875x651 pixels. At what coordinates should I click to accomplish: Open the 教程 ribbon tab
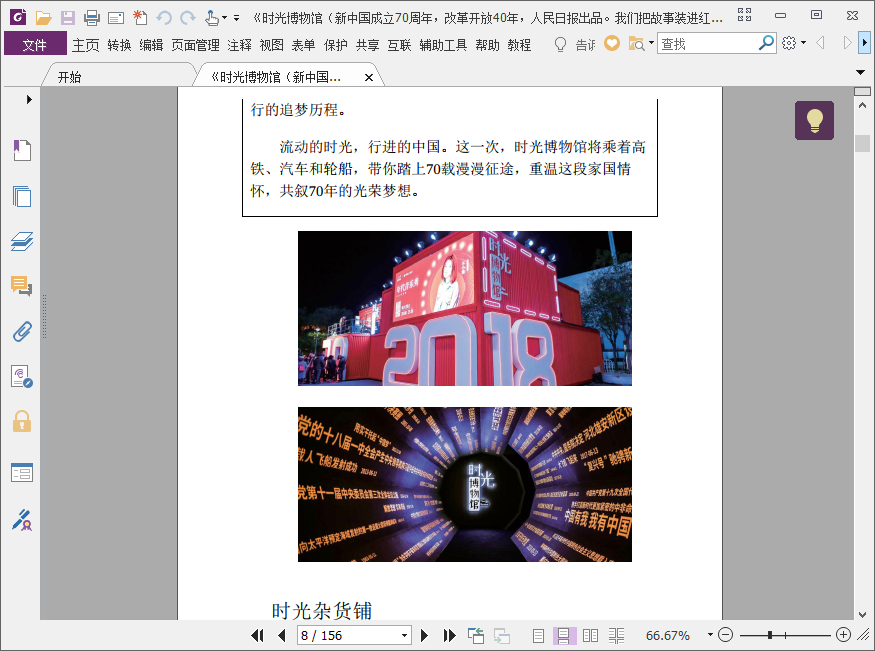click(x=519, y=45)
